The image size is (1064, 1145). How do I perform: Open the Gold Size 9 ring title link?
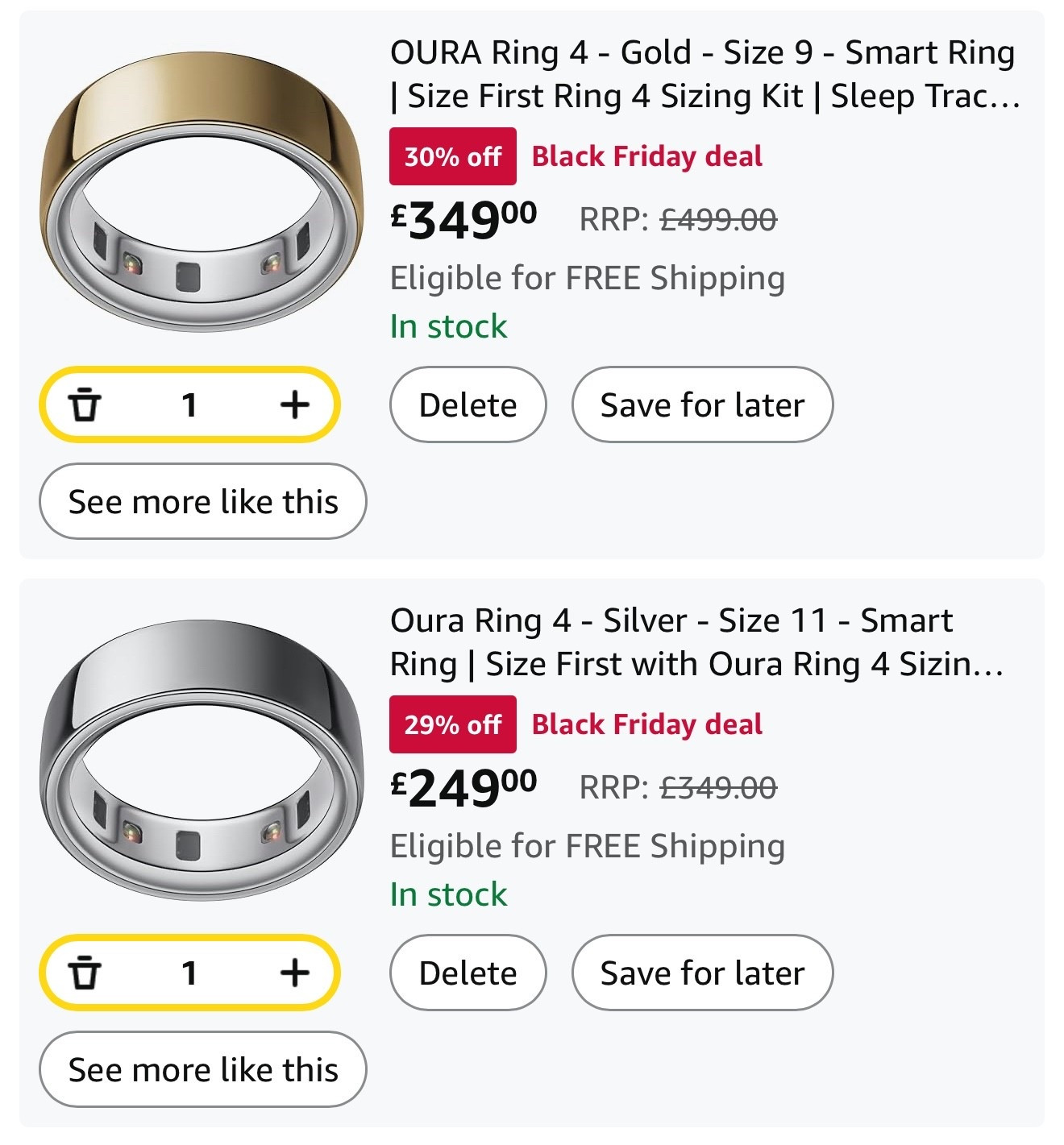point(701,74)
